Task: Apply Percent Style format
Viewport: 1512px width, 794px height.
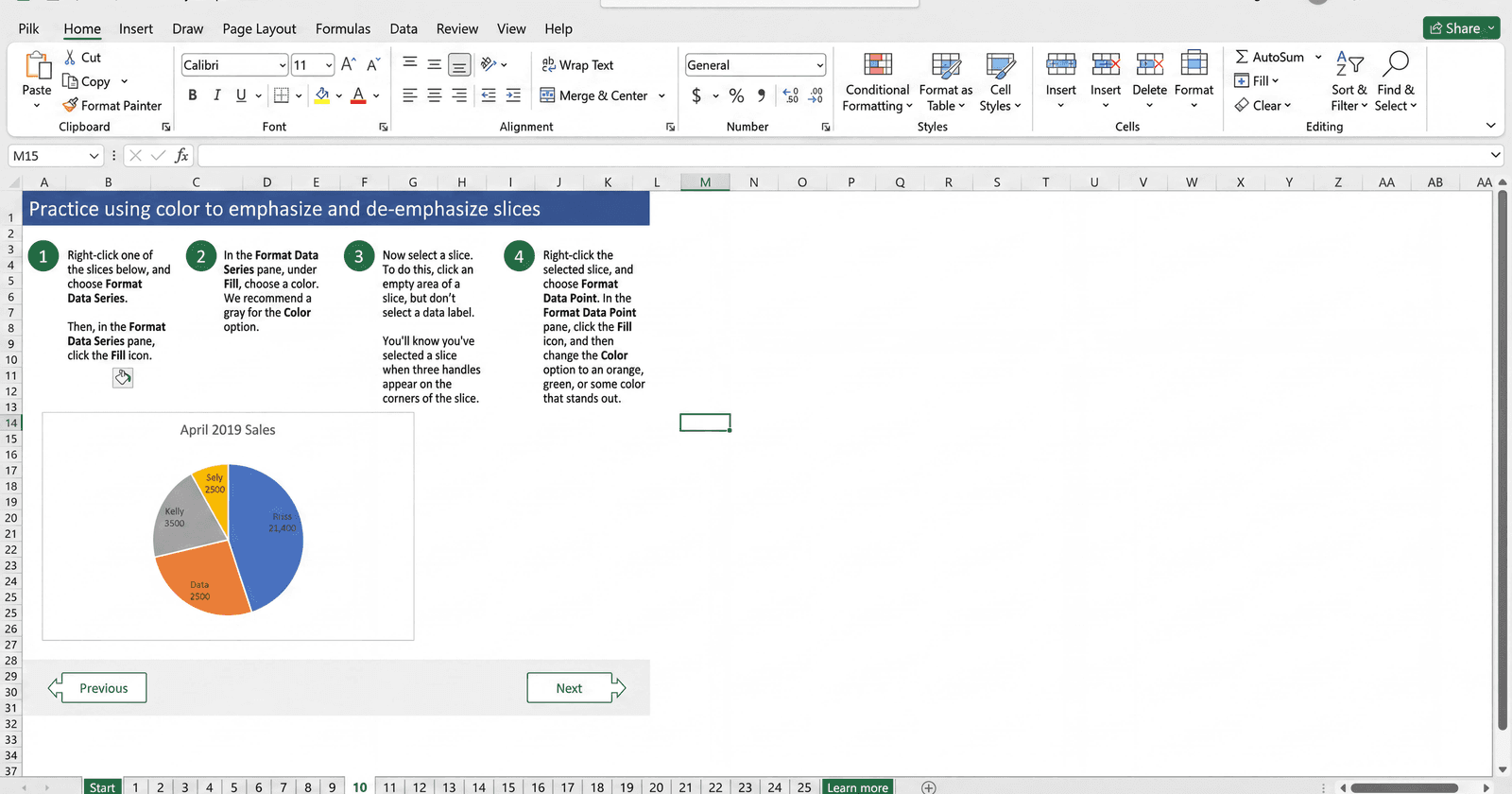Action: click(x=737, y=95)
